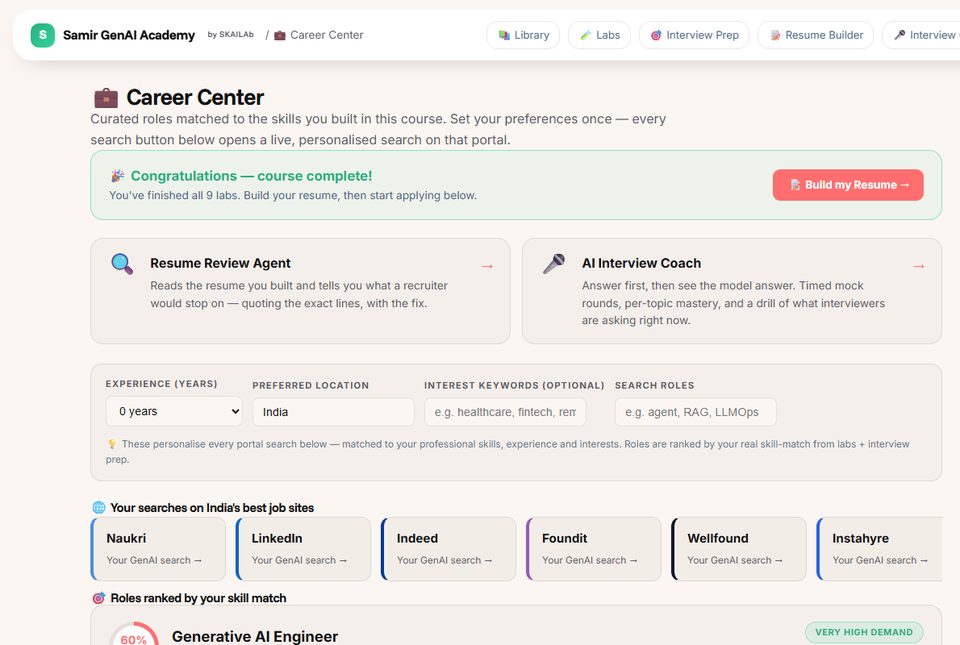Image resolution: width=960 pixels, height=645 pixels.
Task: Click the document icon in Resume Builder
Action: pos(775,35)
